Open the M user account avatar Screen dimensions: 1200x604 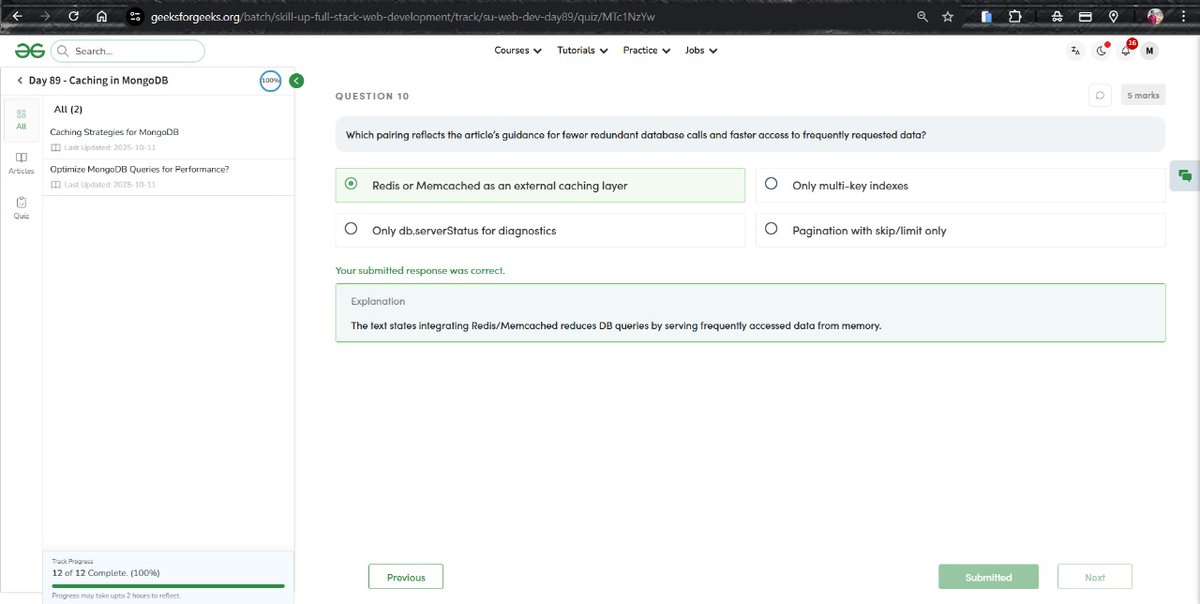coord(1150,51)
